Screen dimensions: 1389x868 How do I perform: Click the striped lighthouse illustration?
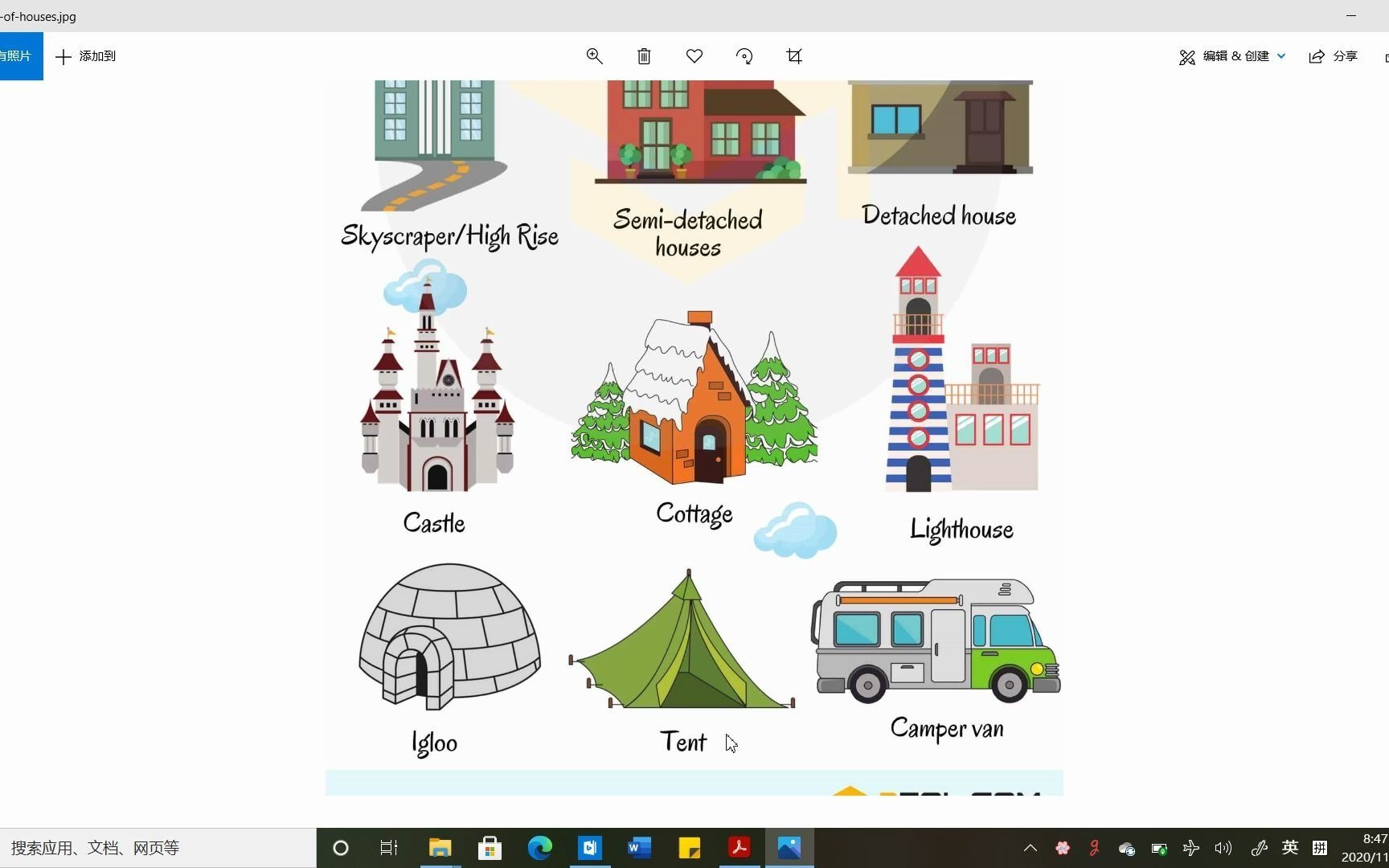tap(961, 370)
